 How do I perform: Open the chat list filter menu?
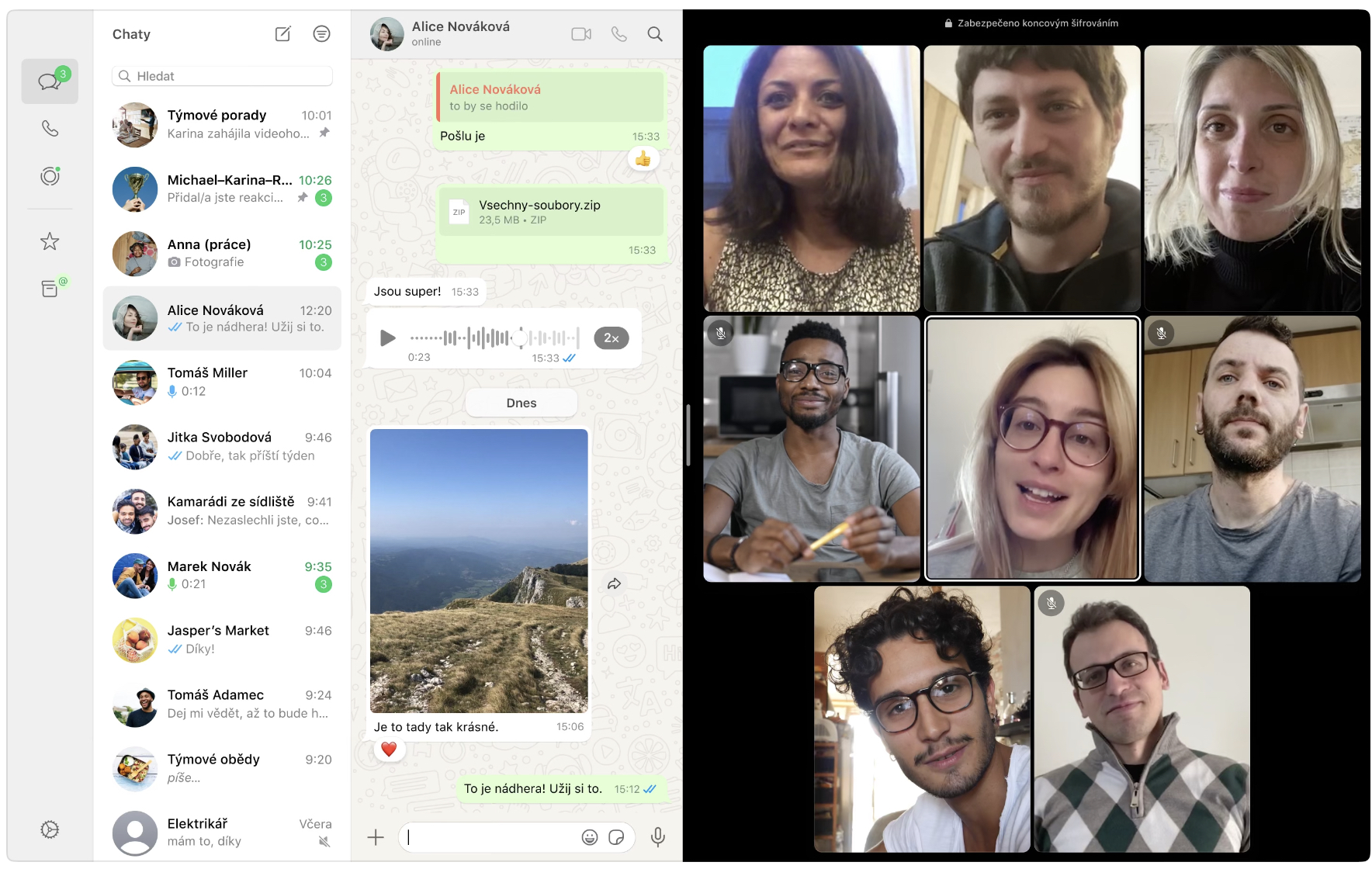point(321,33)
